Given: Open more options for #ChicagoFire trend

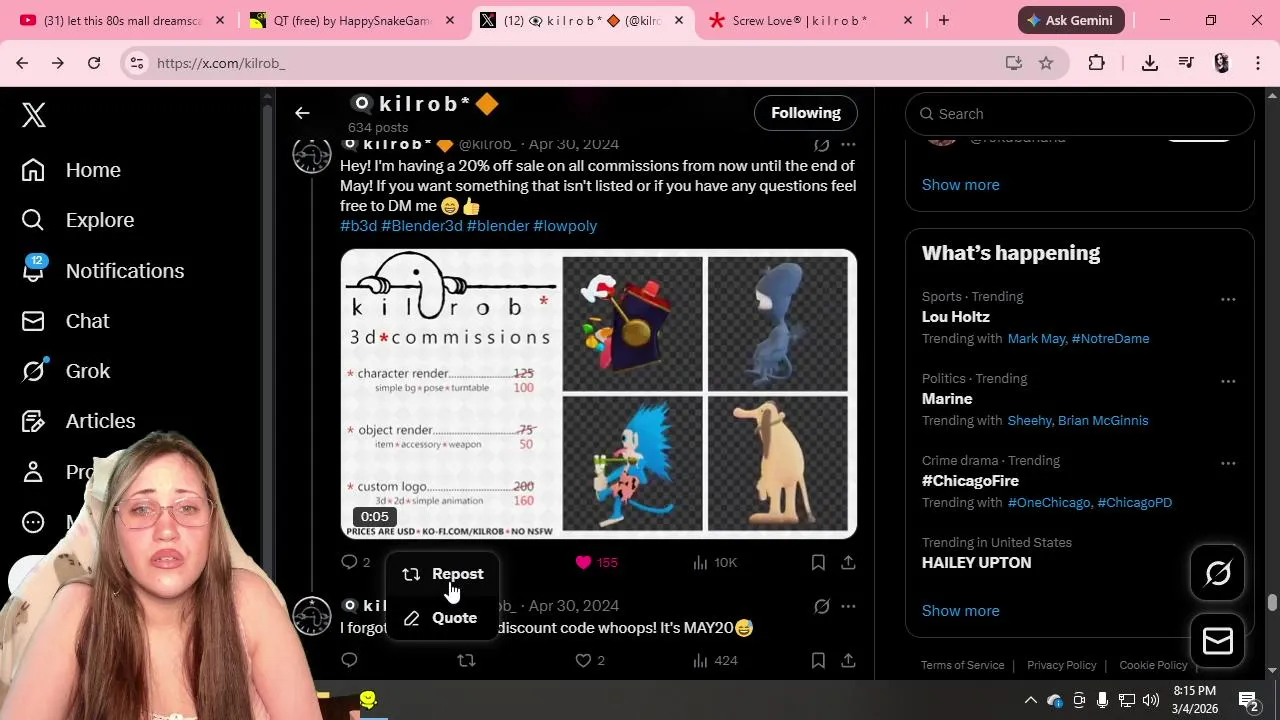Looking at the screenshot, I should point(1228,463).
